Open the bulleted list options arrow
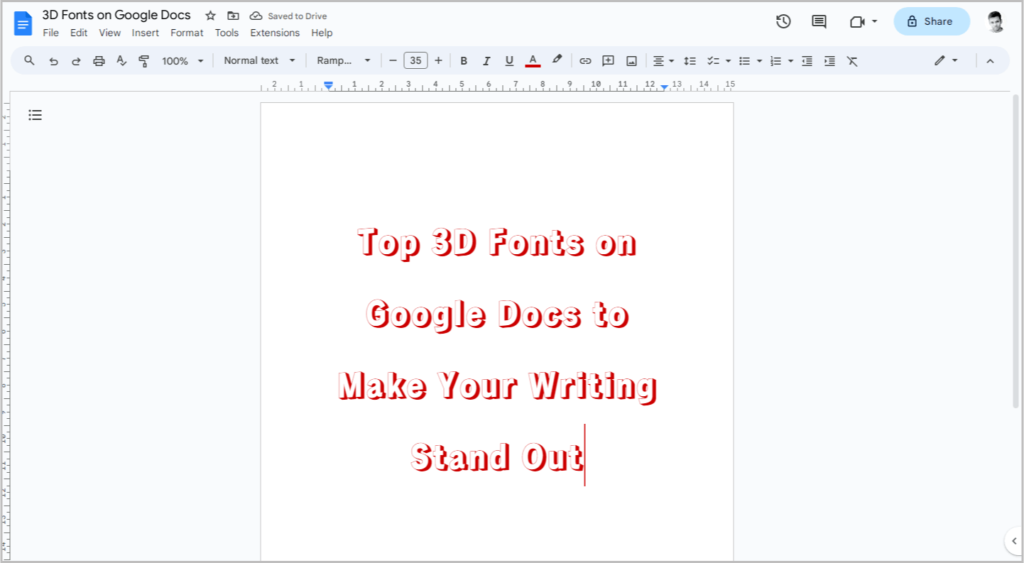This screenshot has height=563, width=1024. point(760,61)
